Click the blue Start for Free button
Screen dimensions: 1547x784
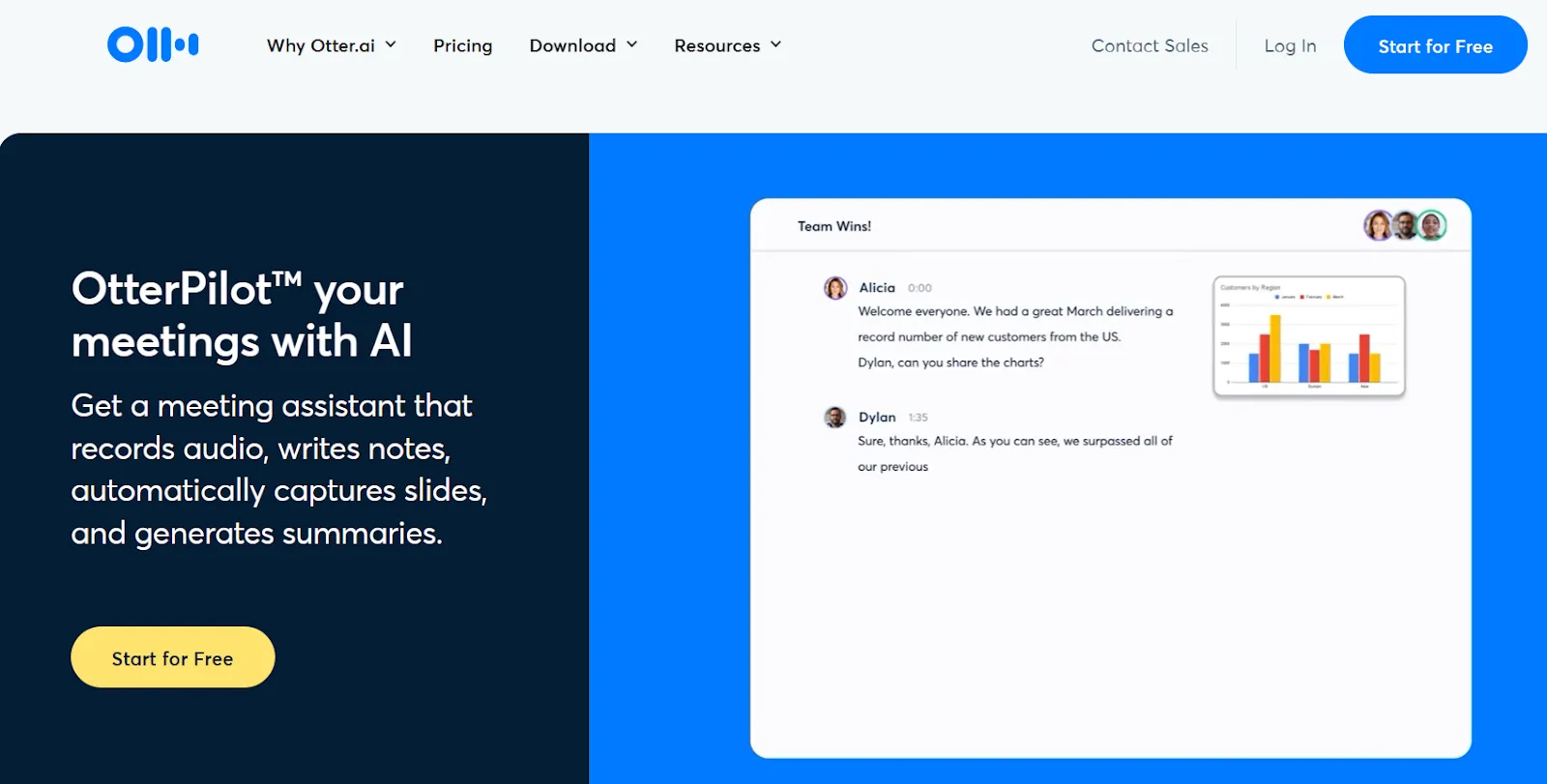click(1435, 44)
